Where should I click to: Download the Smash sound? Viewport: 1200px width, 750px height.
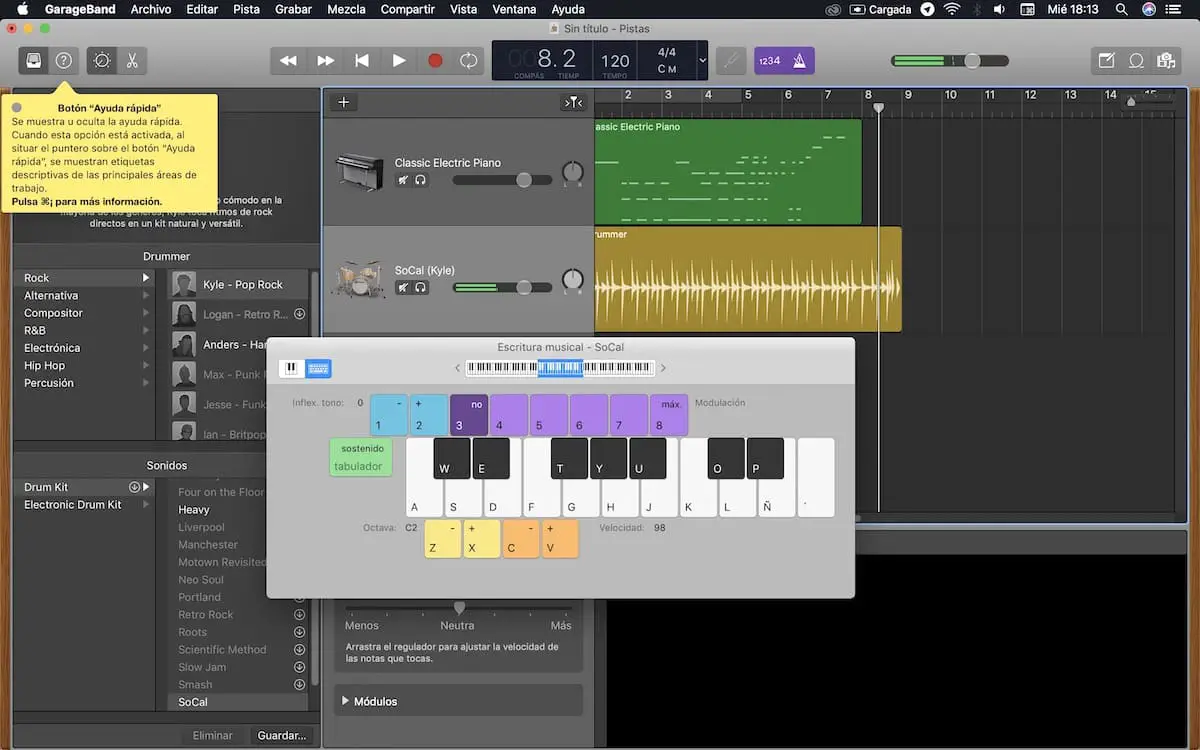coord(299,685)
